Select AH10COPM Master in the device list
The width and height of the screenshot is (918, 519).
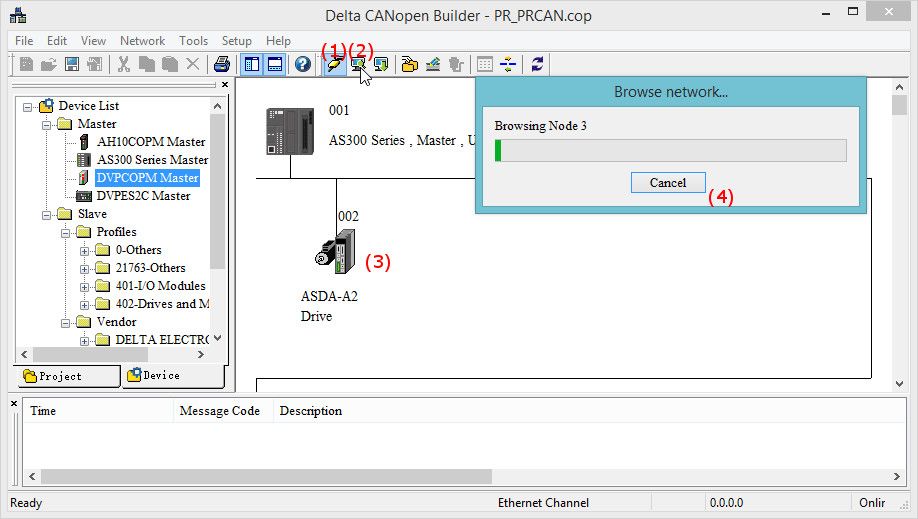click(150, 142)
